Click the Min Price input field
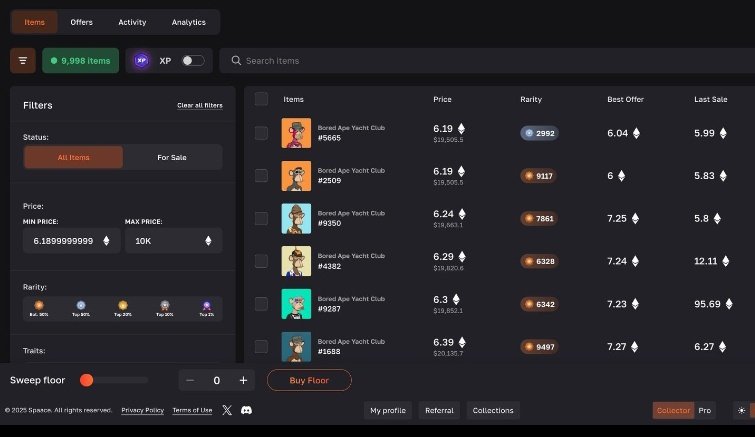The image size is (755, 437). coord(71,241)
